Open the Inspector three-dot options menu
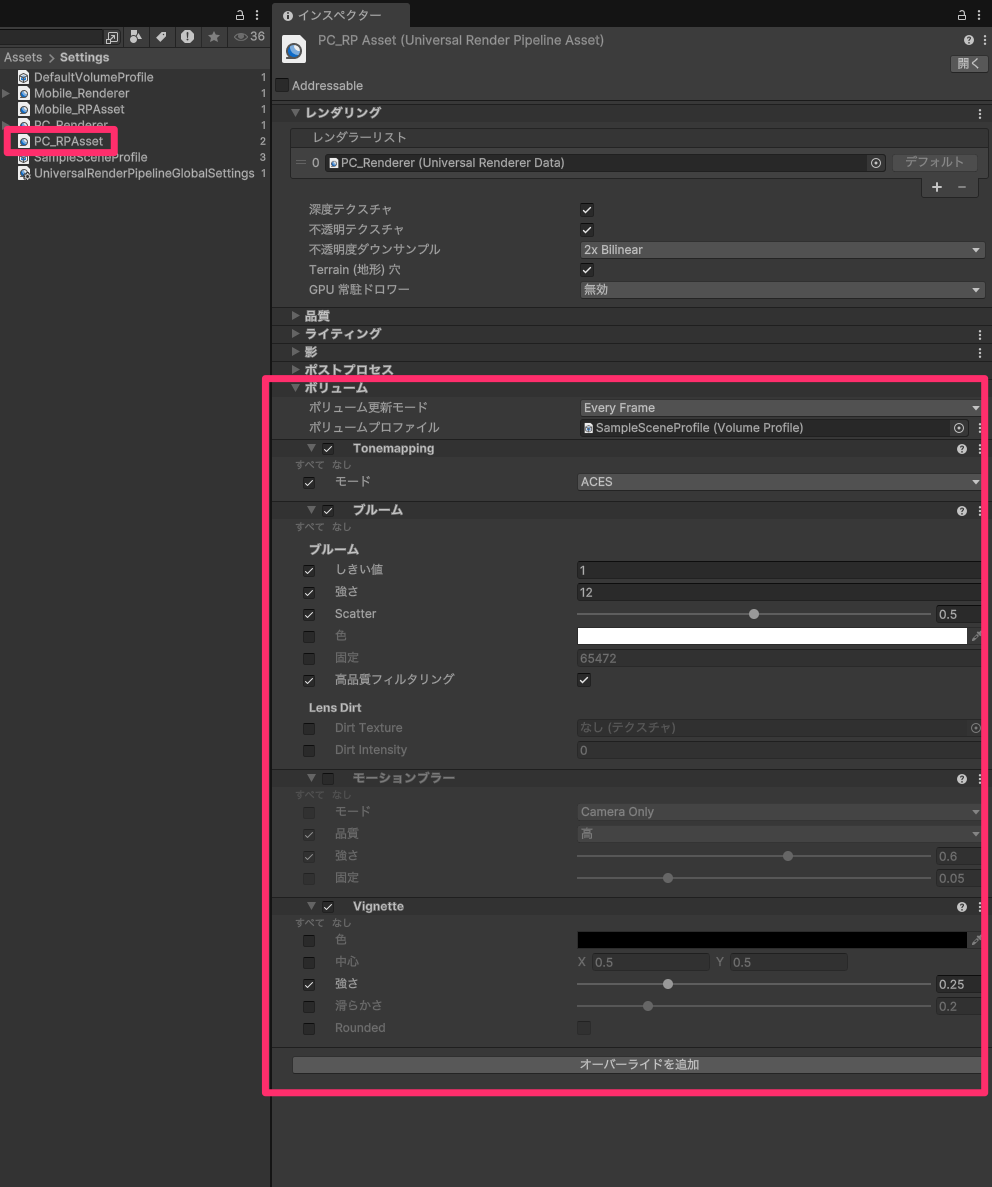The width and height of the screenshot is (992, 1187). [x=978, y=14]
